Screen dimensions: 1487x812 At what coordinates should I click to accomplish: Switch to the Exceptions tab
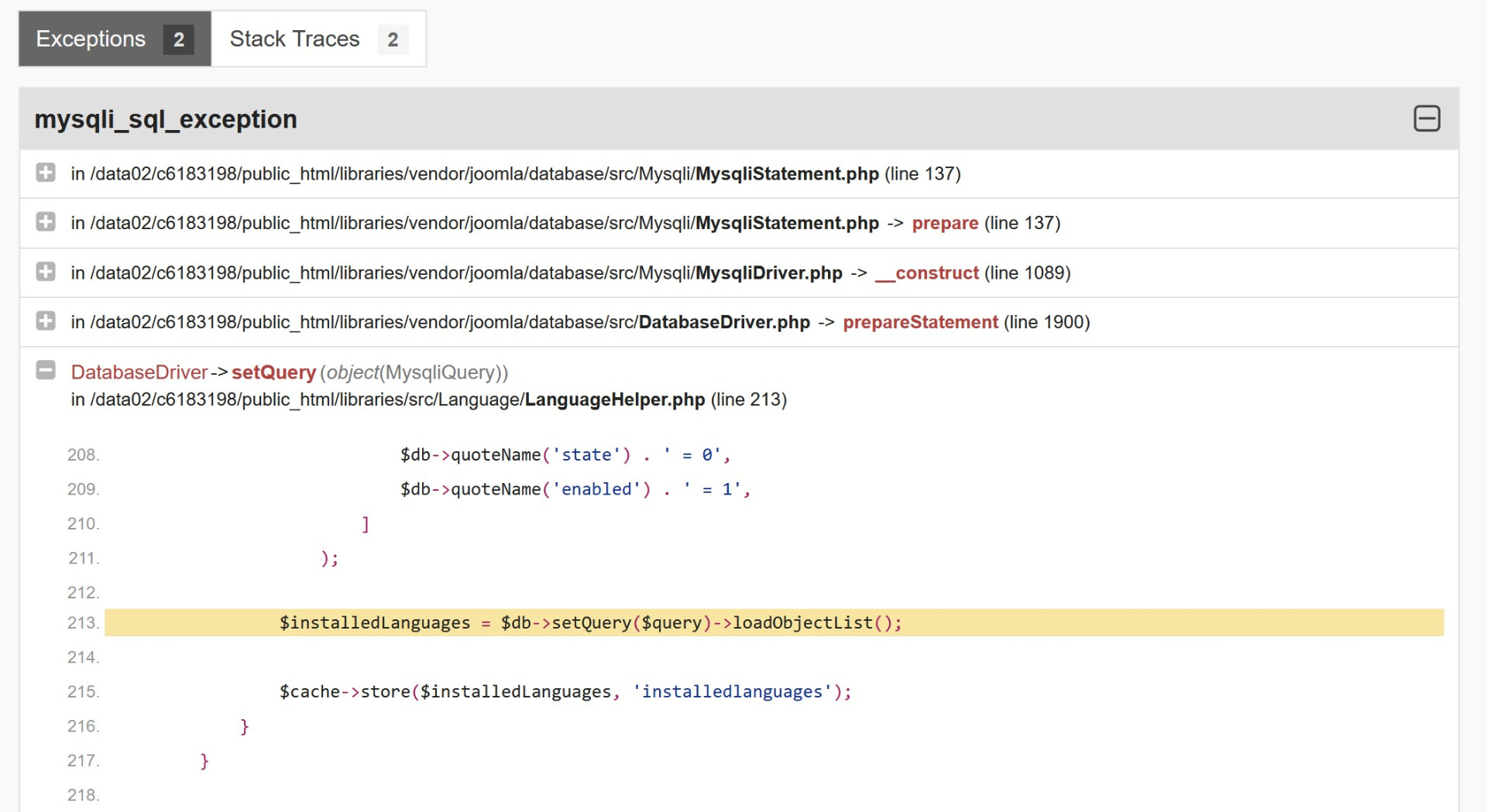[91, 39]
